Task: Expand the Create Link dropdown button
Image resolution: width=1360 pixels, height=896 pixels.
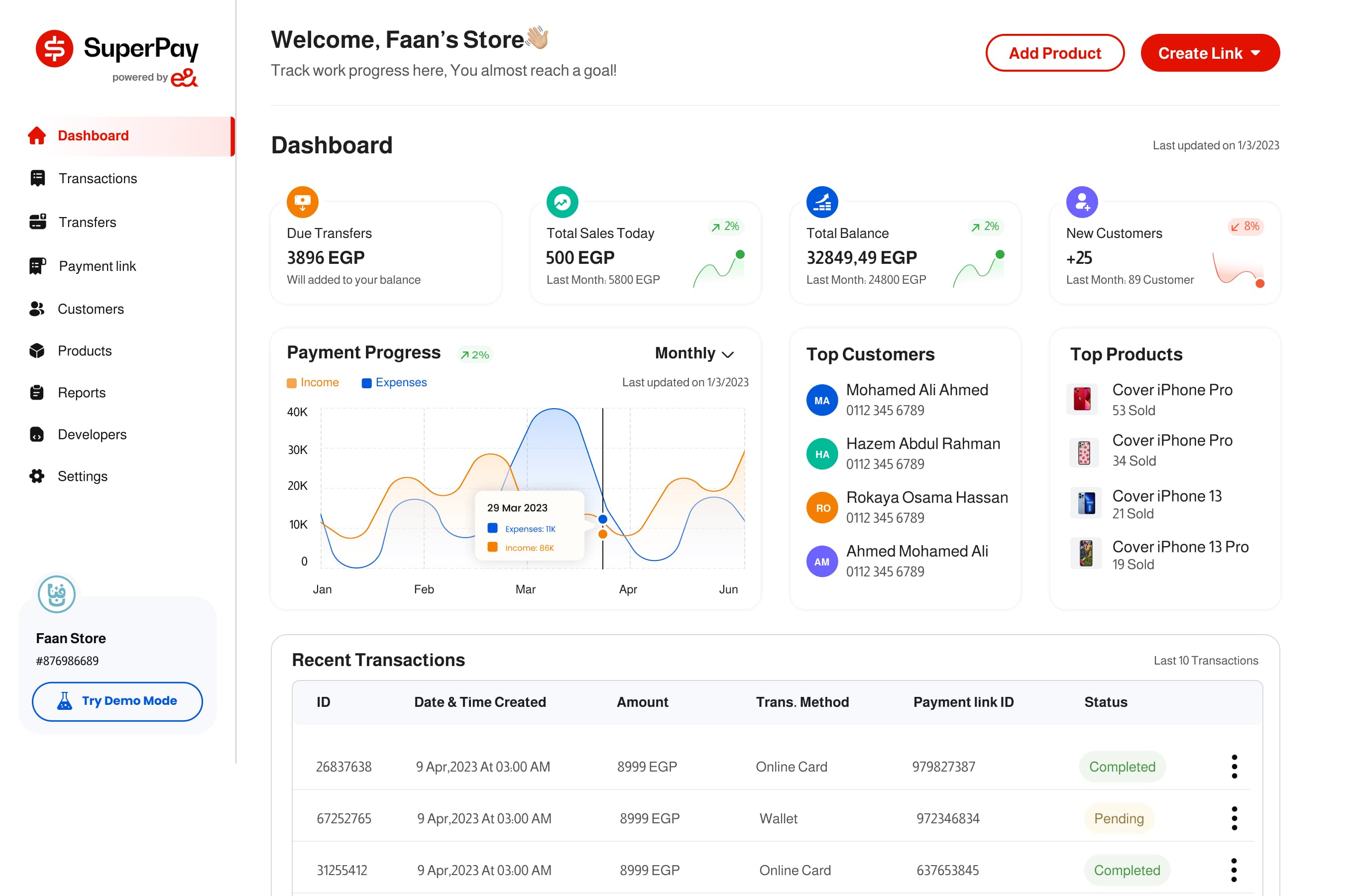Action: pyautogui.click(x=1210, y=53)
